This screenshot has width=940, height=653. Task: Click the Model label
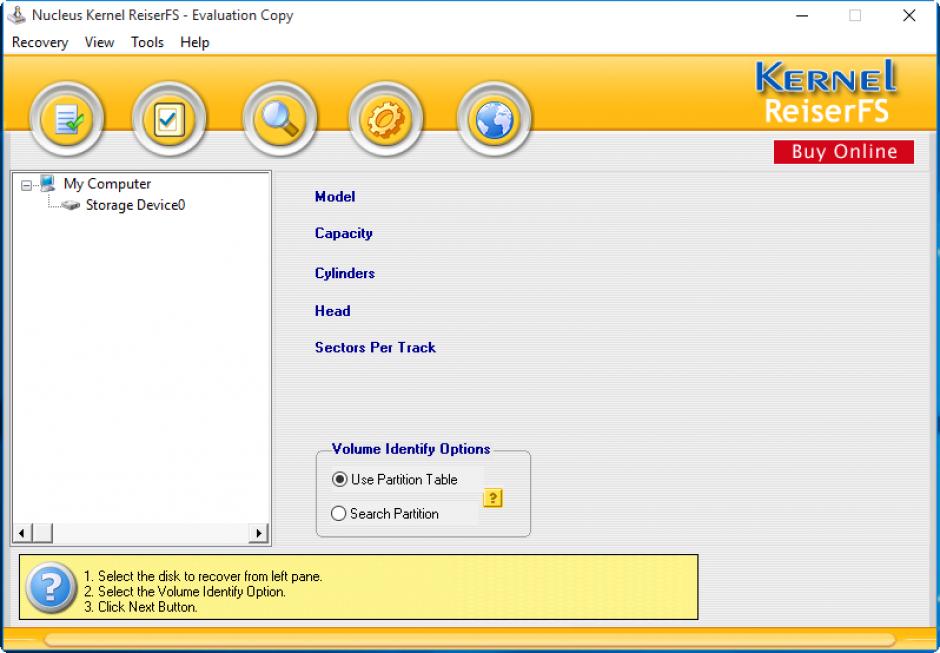[335, 197]
